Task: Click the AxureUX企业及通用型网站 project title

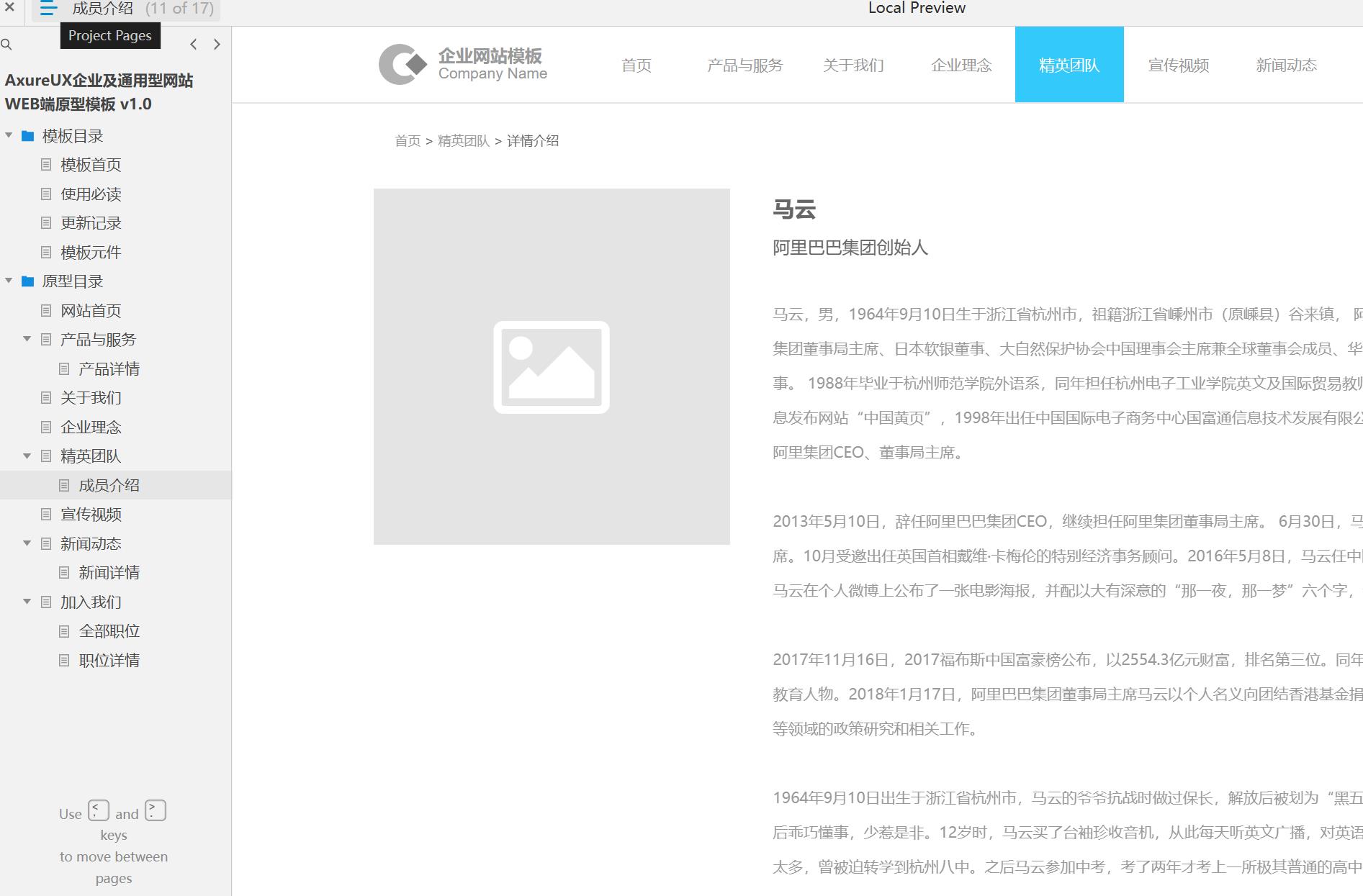Action: coord(99,92)
